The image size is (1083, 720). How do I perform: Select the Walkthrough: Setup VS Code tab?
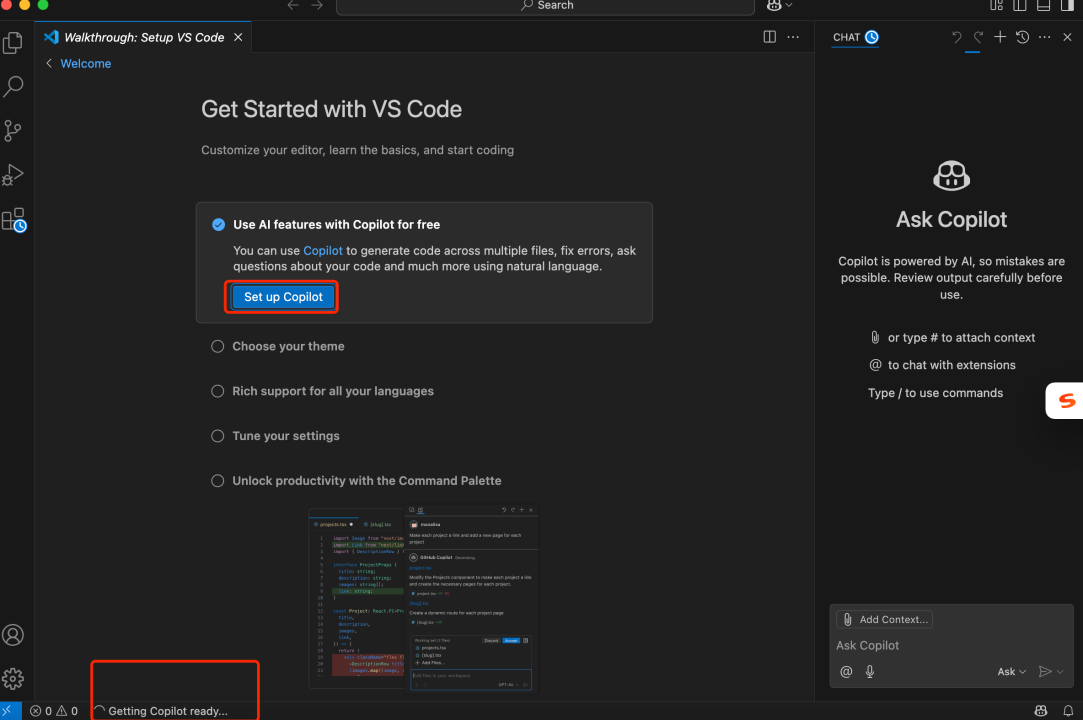(x=144, y=37)
